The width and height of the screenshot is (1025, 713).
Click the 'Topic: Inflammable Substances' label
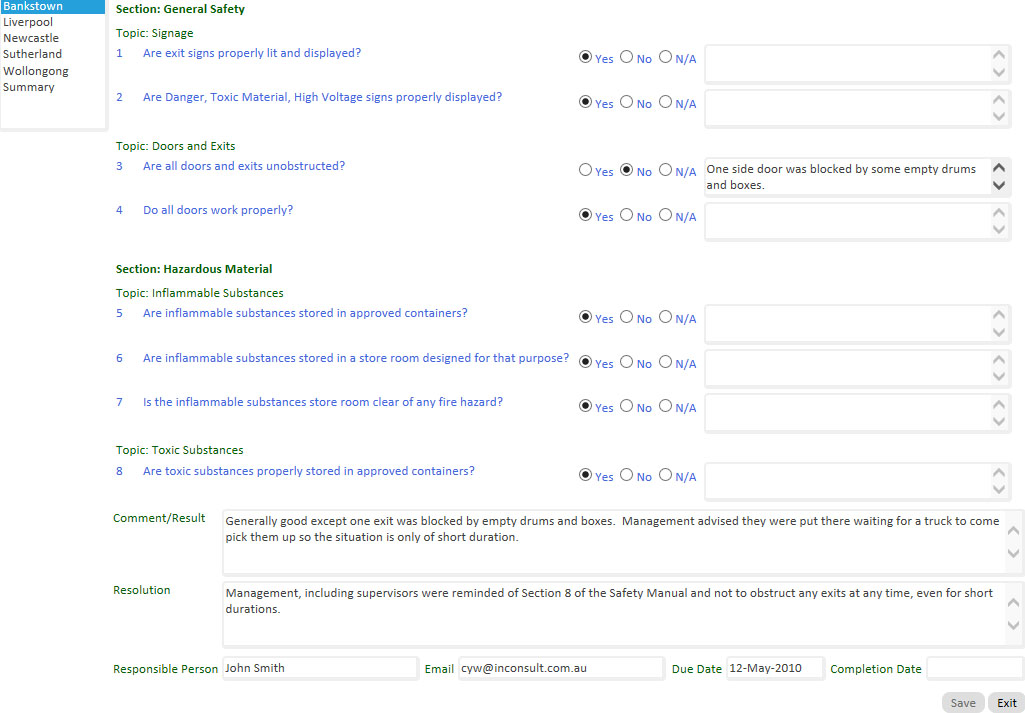pyautogui.click(x=200, y=293)
